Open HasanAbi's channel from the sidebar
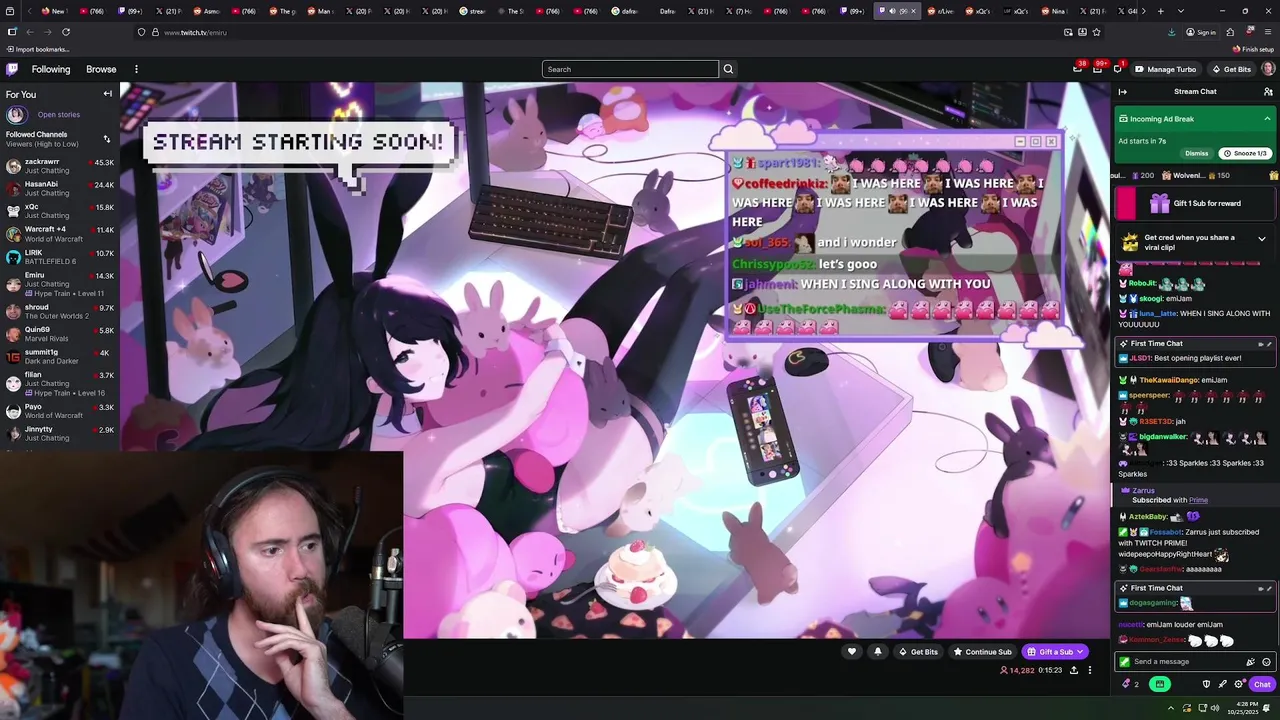Image resolution: width=1280 pixels, height=720 pixels. [x=60, y=188]
